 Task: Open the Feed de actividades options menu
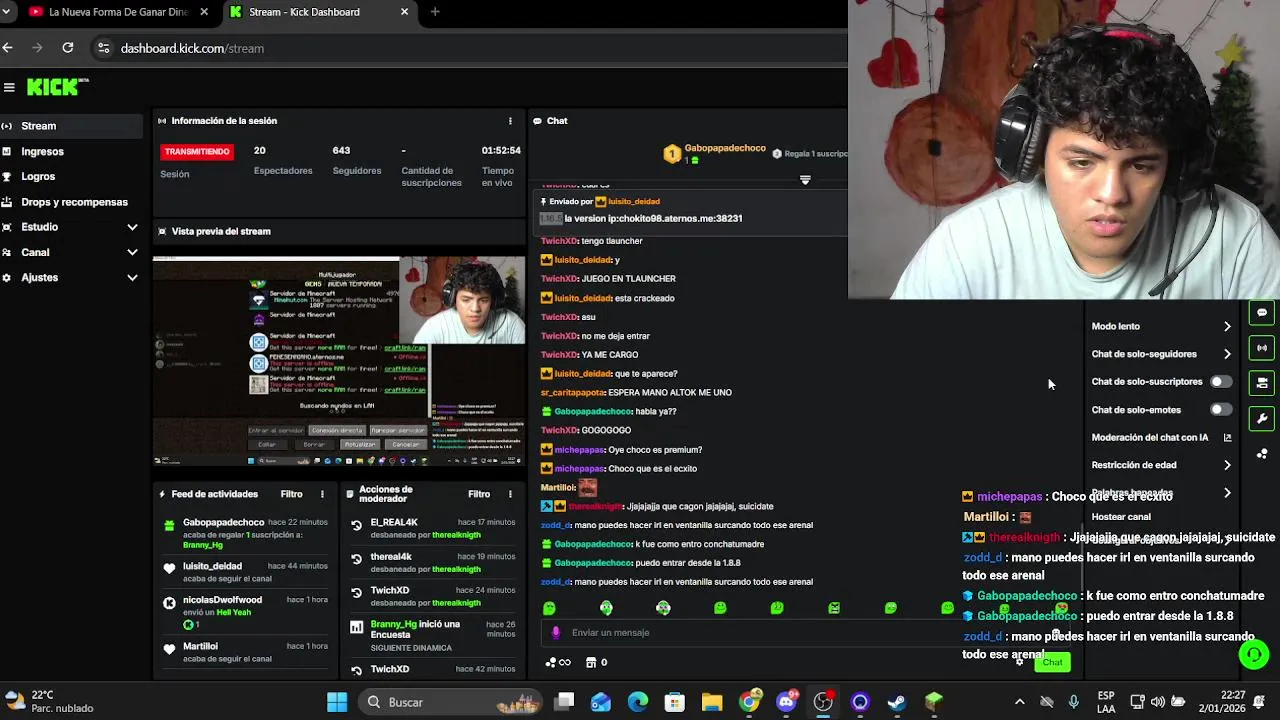click(322, 494)
